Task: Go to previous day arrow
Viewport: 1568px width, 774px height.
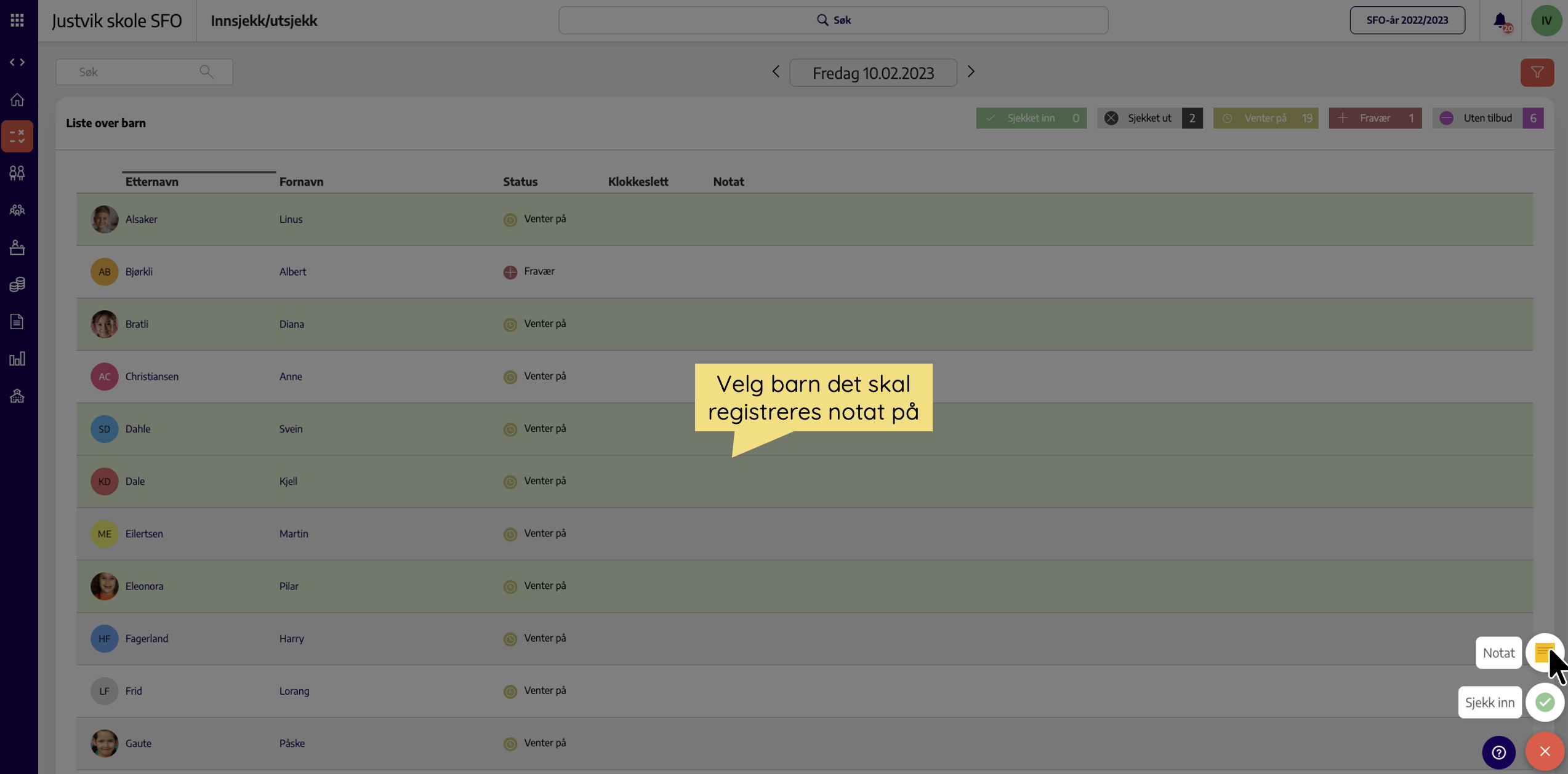Action: (776, 72)
